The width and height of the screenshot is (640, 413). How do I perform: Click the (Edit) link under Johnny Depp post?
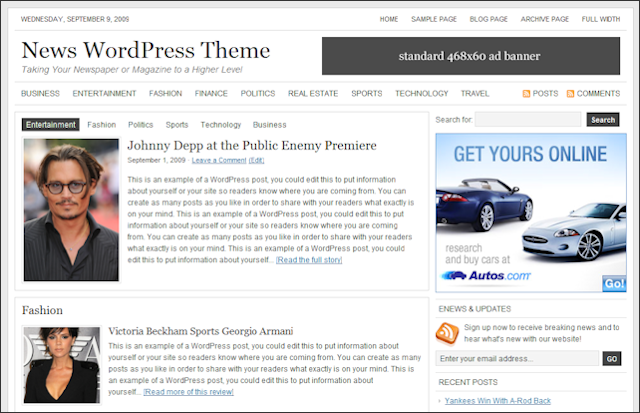256,160
